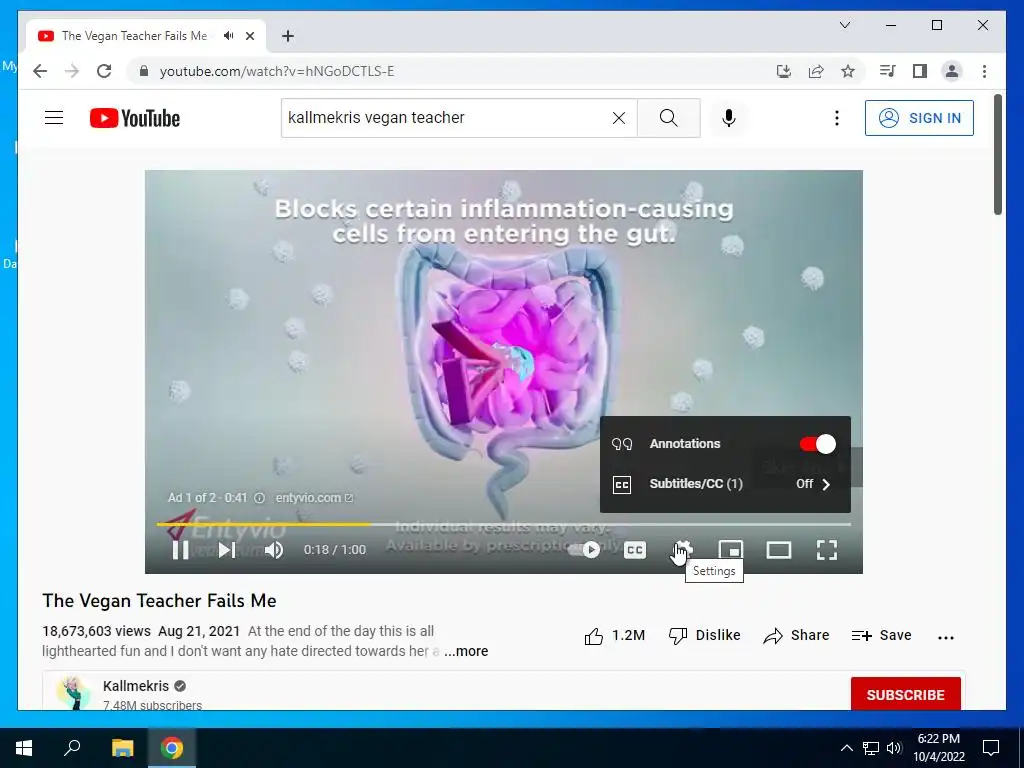Viewport: 1024px width, 768px height.
Task: View site information lock icon
Action: [144, 71]
